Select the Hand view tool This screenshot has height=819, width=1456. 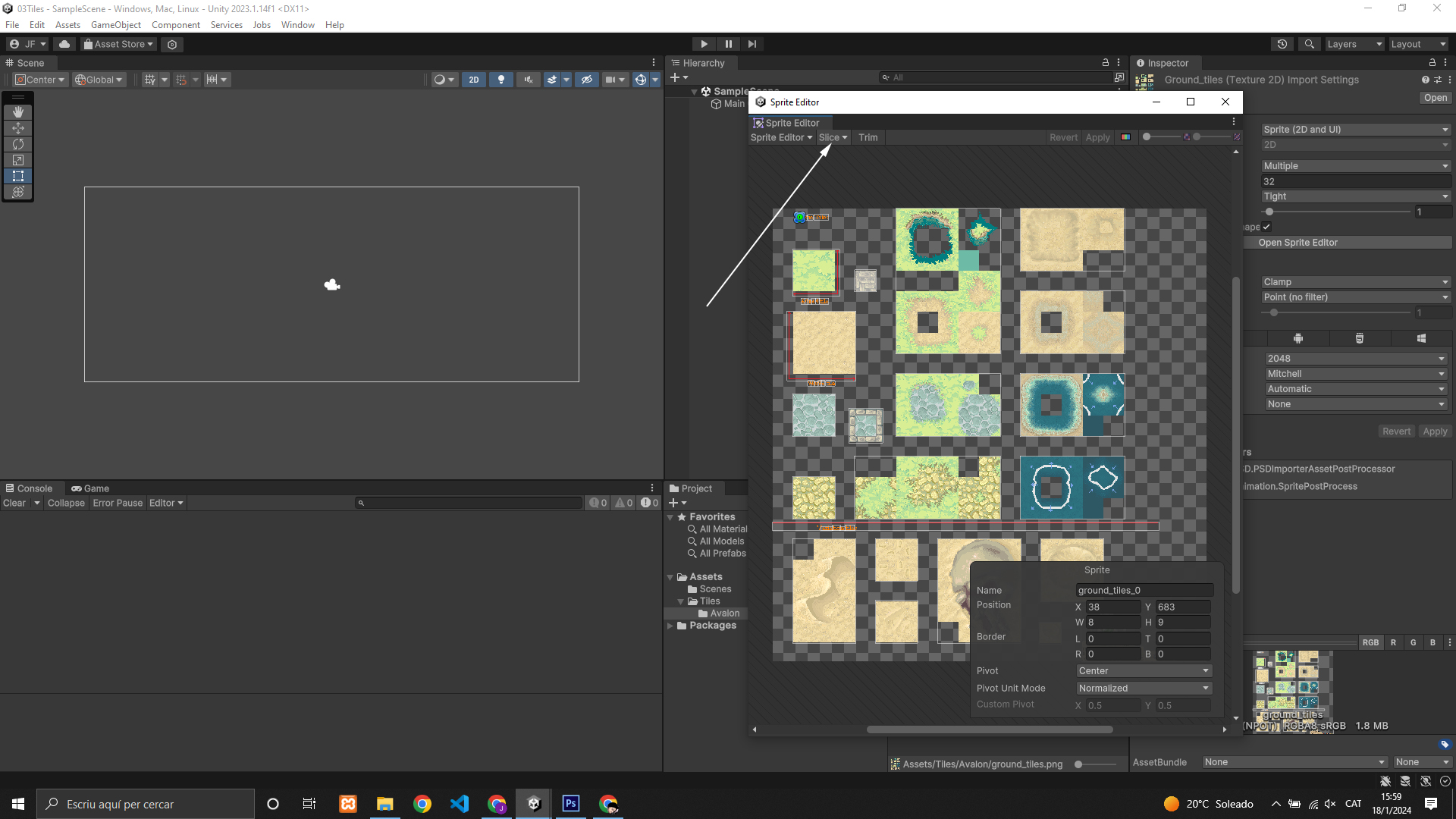(18, 112)
